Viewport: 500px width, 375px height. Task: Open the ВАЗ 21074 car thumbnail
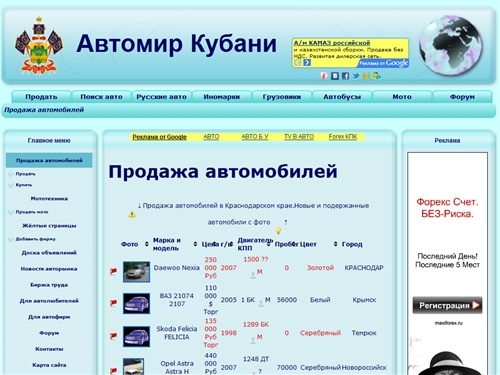136,303
